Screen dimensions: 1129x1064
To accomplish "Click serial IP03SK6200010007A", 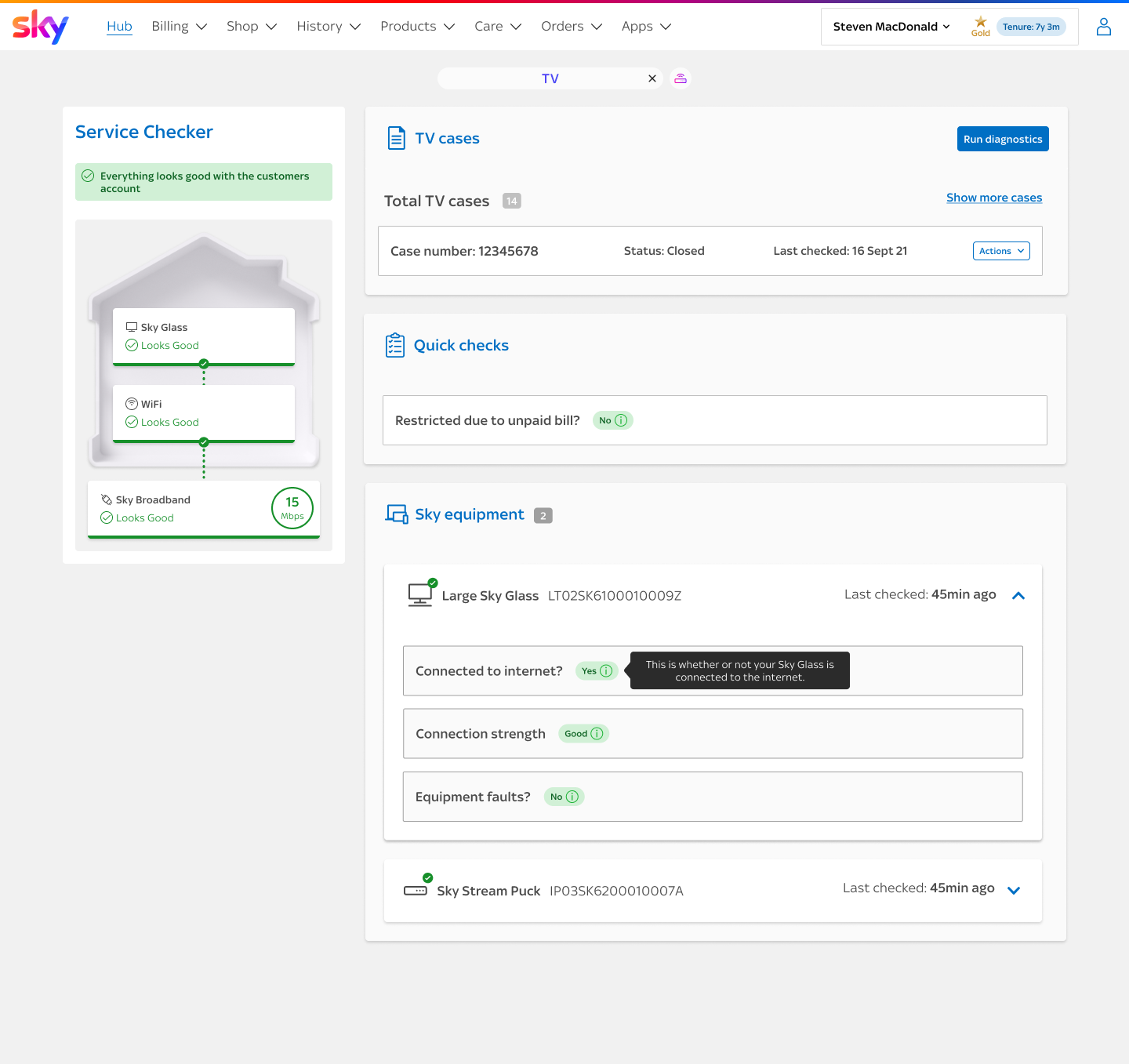I will pos(616,891).
